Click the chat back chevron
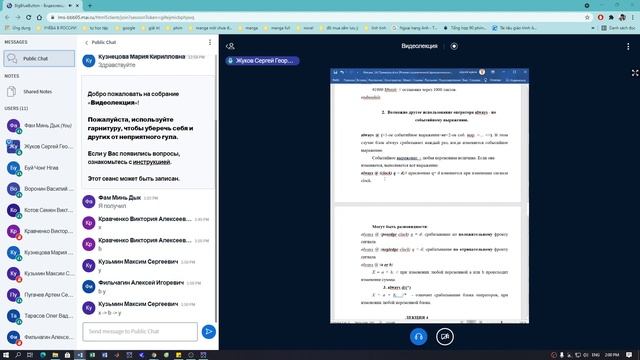Viewport: 640px width, 360px height. 87,42
